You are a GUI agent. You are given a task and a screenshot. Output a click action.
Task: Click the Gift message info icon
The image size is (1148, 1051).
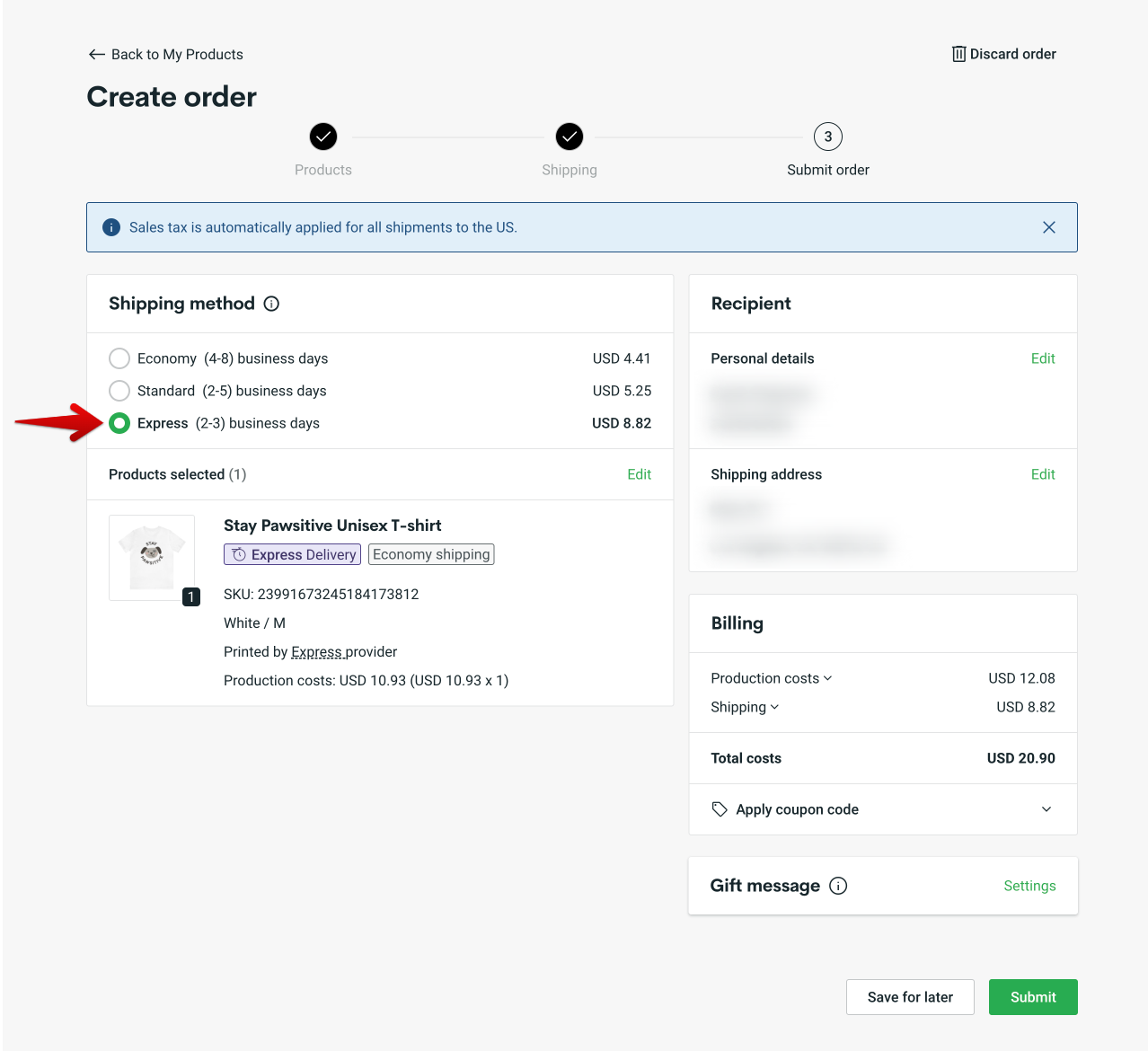click(838, 886)
